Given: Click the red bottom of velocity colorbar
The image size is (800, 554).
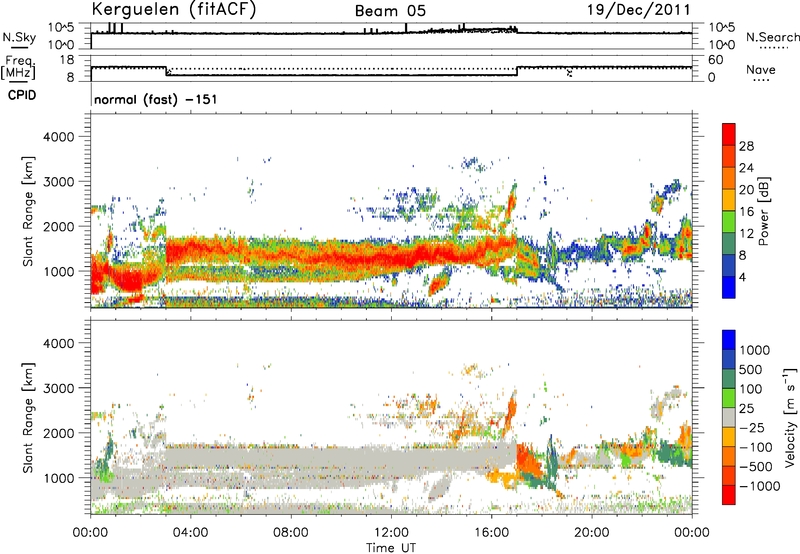Looking at the screenshot, I should 729,495.
